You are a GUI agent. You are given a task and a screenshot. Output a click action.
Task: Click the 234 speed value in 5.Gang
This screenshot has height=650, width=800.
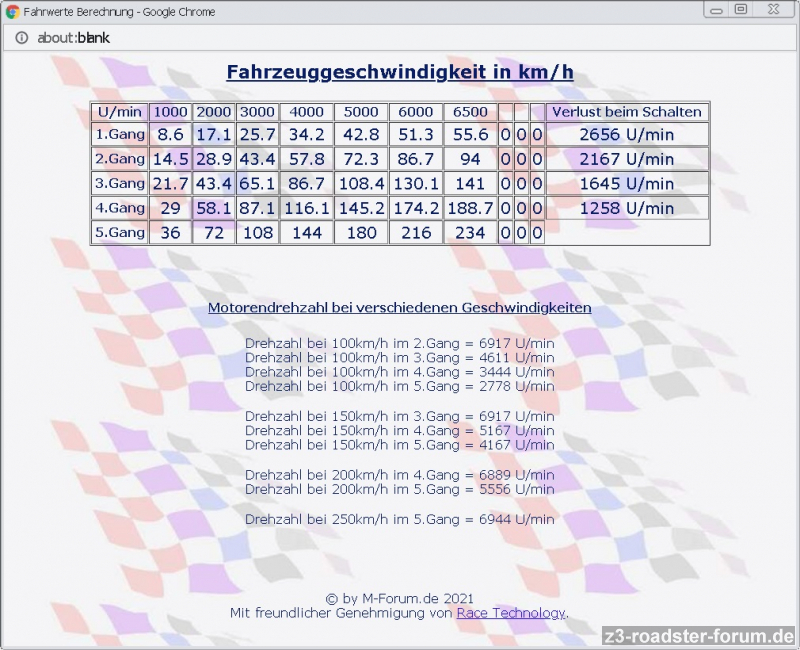[x=470, y=232]
